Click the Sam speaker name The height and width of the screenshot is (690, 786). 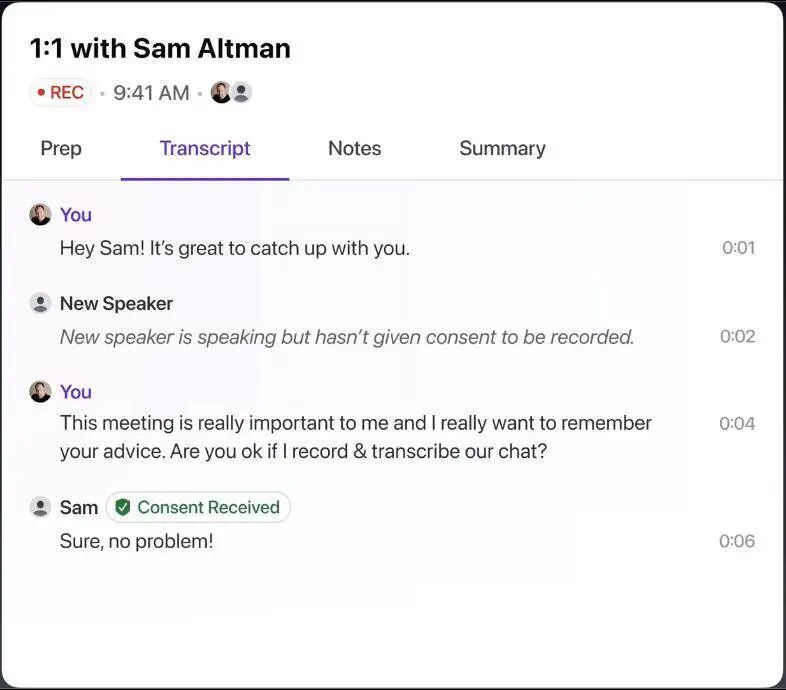pyautogui.click(x=79, y=507)
